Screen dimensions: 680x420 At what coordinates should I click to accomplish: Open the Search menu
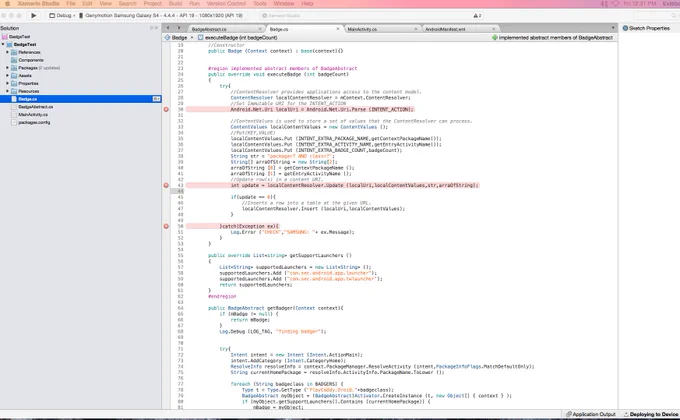(x=128, y=3)
